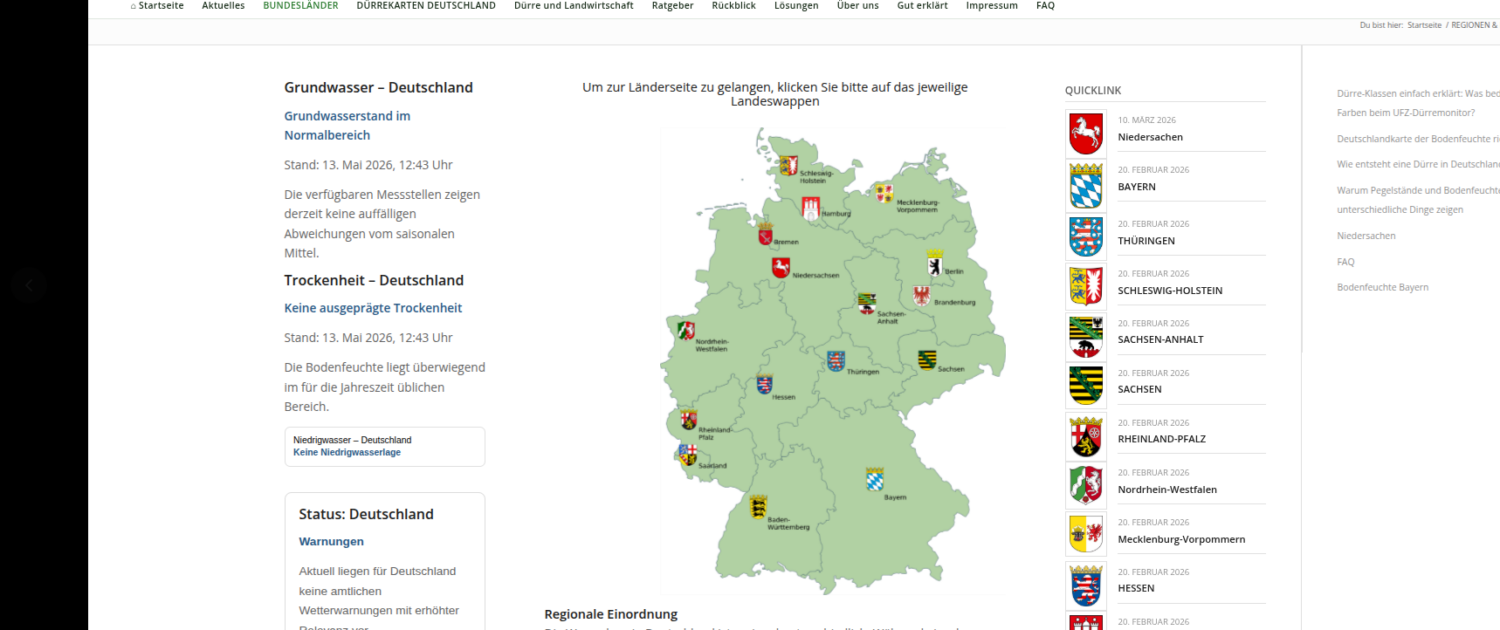
Task: Open the Niedersachsen link in the right sidebar
Action: pos(1366,236)
